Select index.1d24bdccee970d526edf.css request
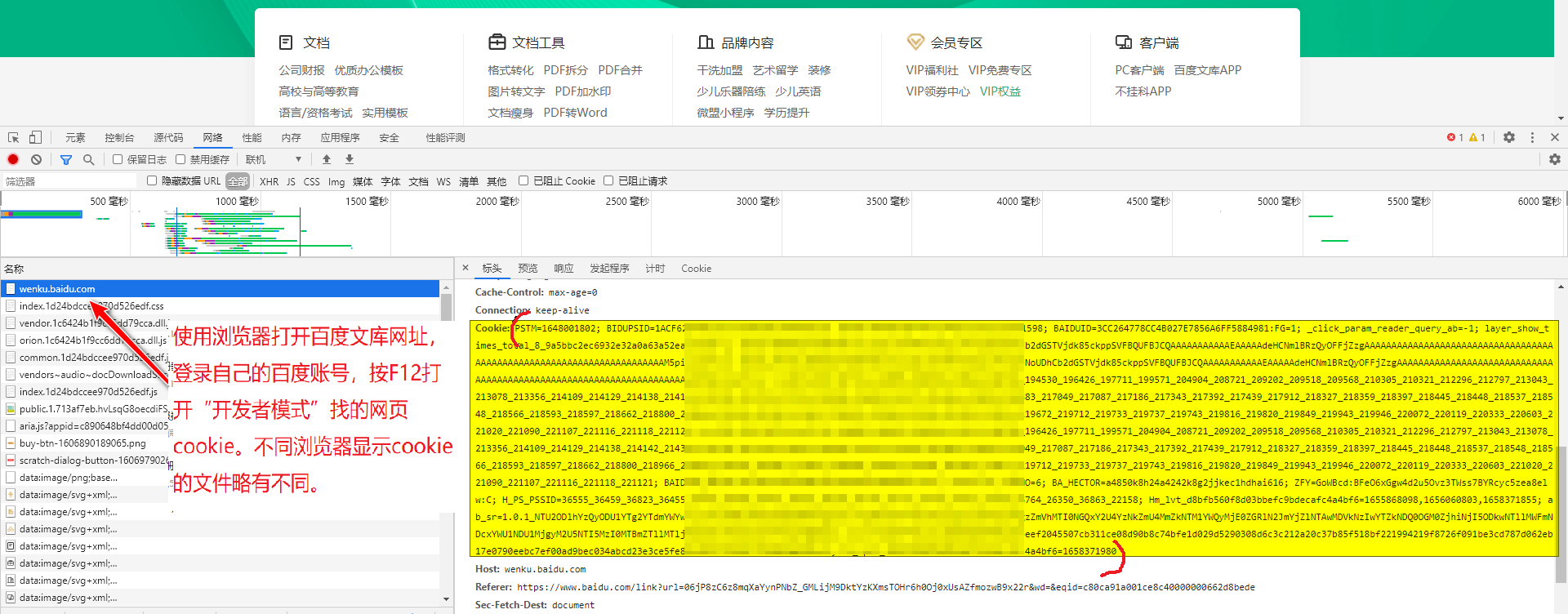 [91, 305]
